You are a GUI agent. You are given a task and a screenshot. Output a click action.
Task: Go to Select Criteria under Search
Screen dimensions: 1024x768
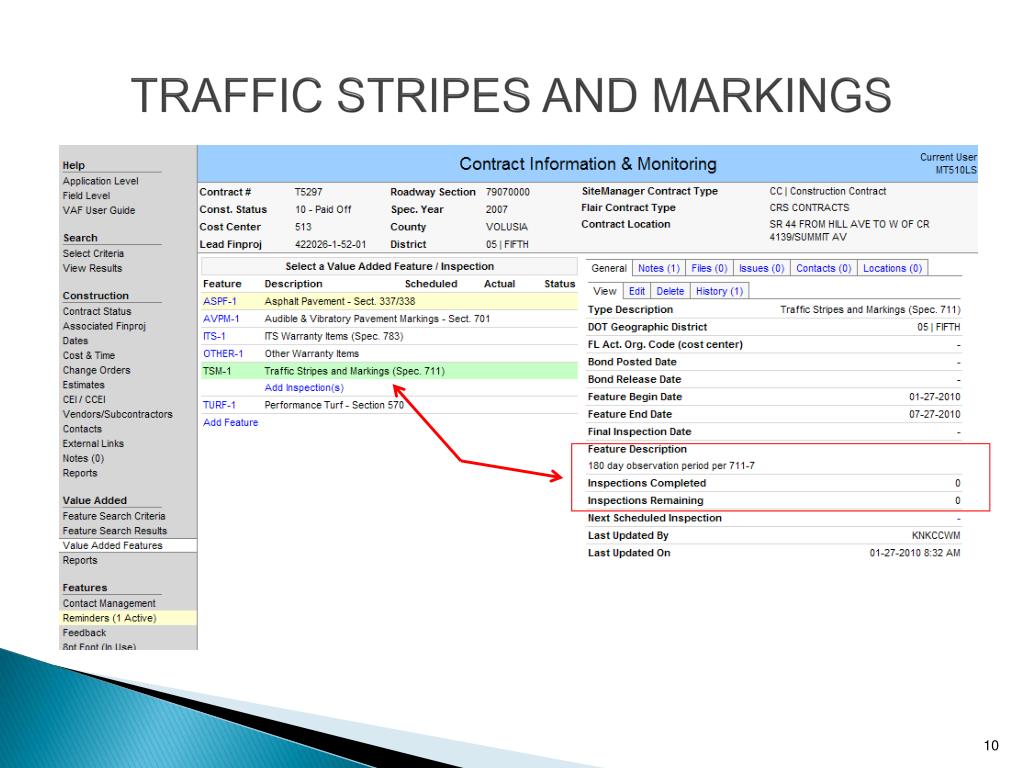[x=93, y=253]
